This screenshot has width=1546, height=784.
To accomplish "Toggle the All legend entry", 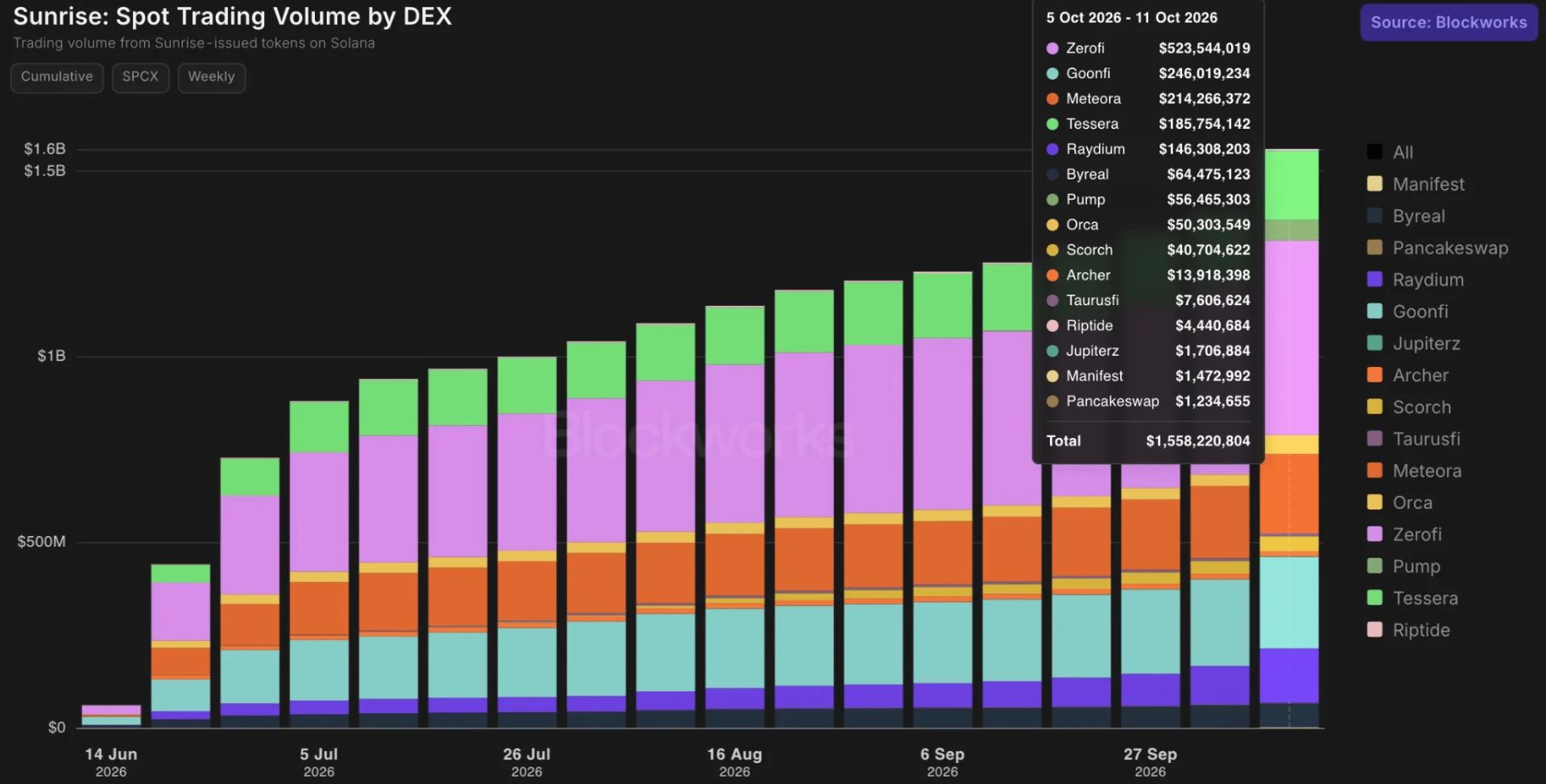I will [1391, 152].
